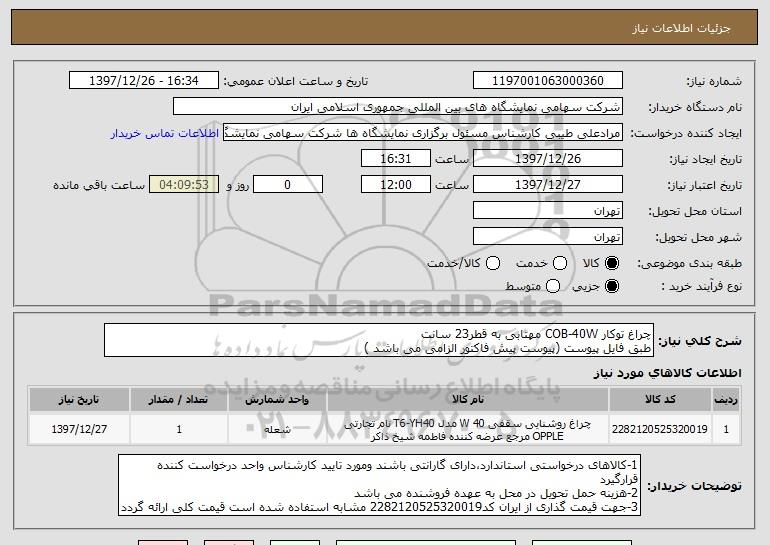Click the creation time field 16:31

[x=396, y=159]
